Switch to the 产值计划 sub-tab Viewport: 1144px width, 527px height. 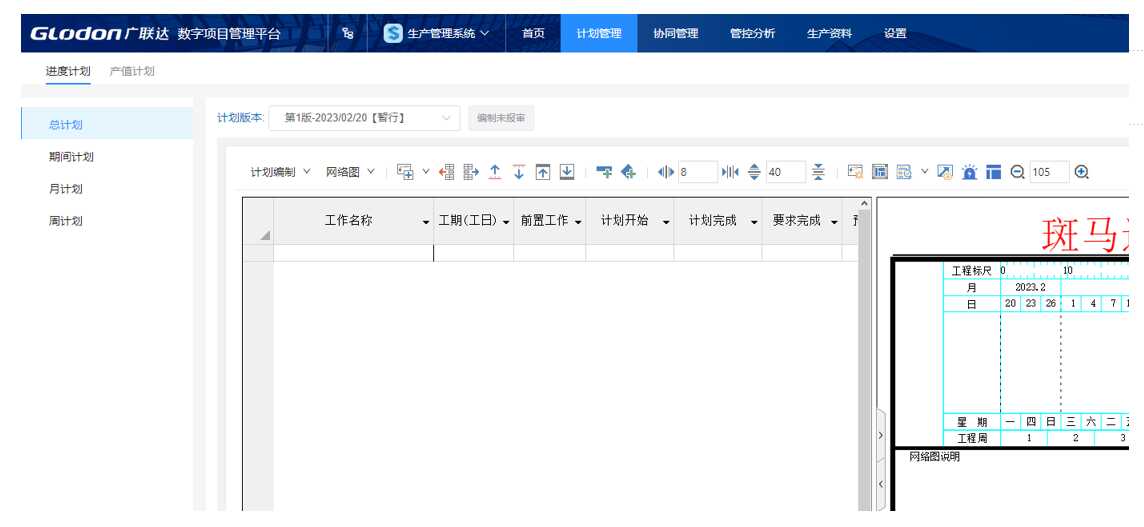132,71
